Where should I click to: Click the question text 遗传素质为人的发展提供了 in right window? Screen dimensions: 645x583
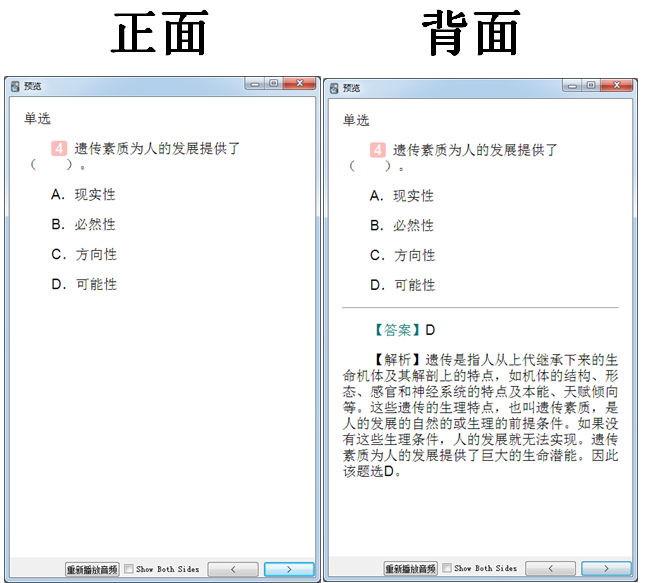click(475, 150)
